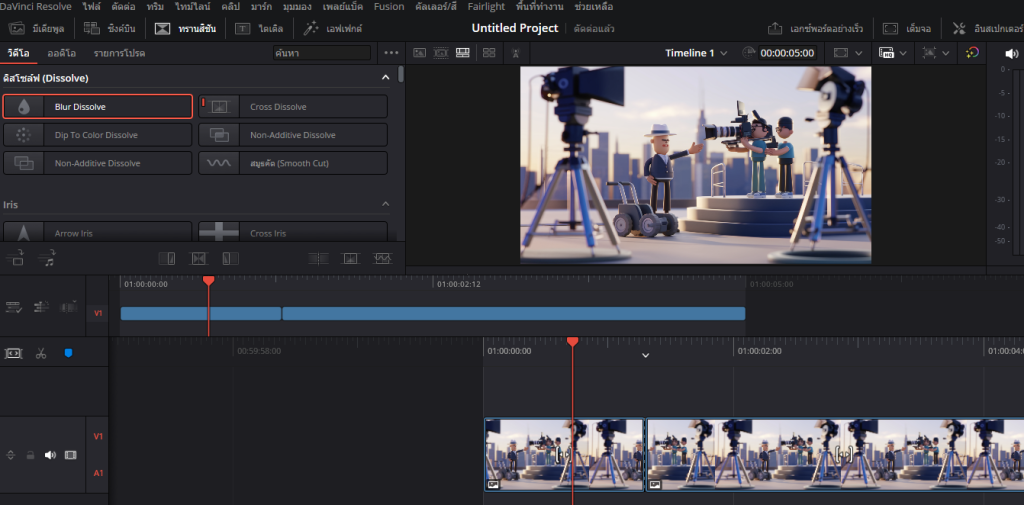Click the Dip To Color Dissolve icon

pos(25,135)
